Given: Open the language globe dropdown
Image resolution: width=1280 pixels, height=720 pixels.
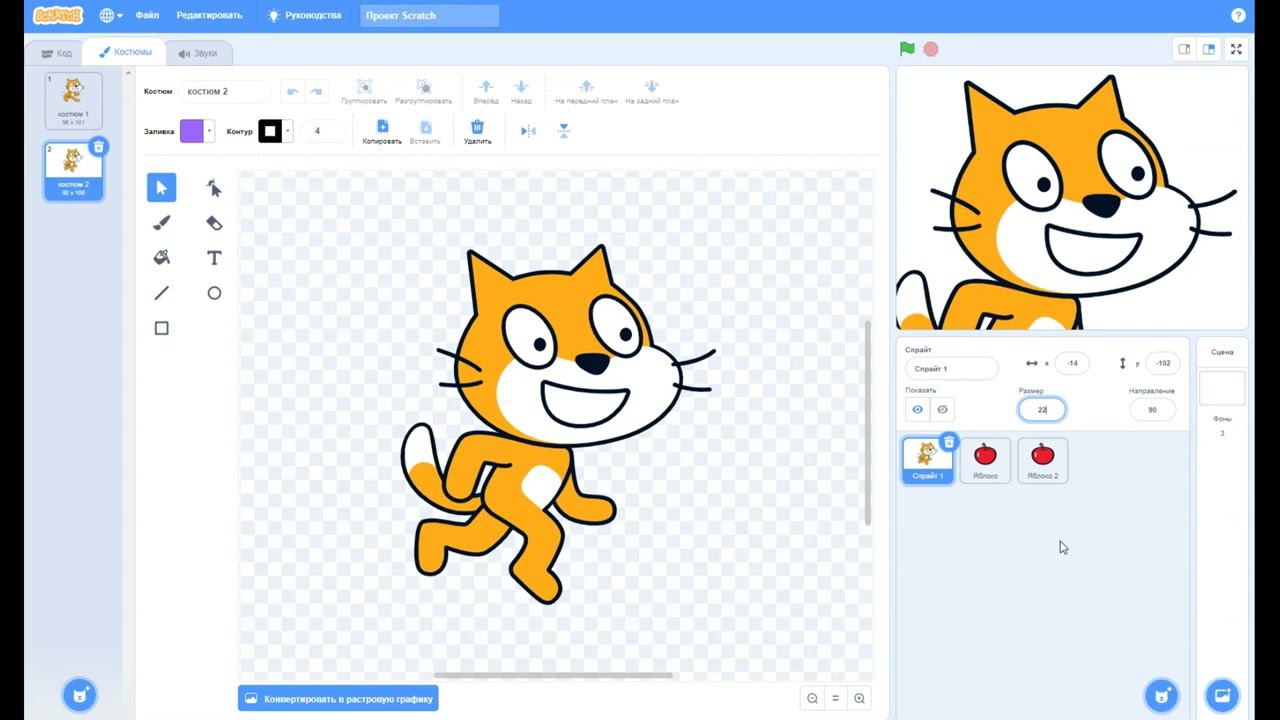Looking at the screenshot, I should coord(111,16).
